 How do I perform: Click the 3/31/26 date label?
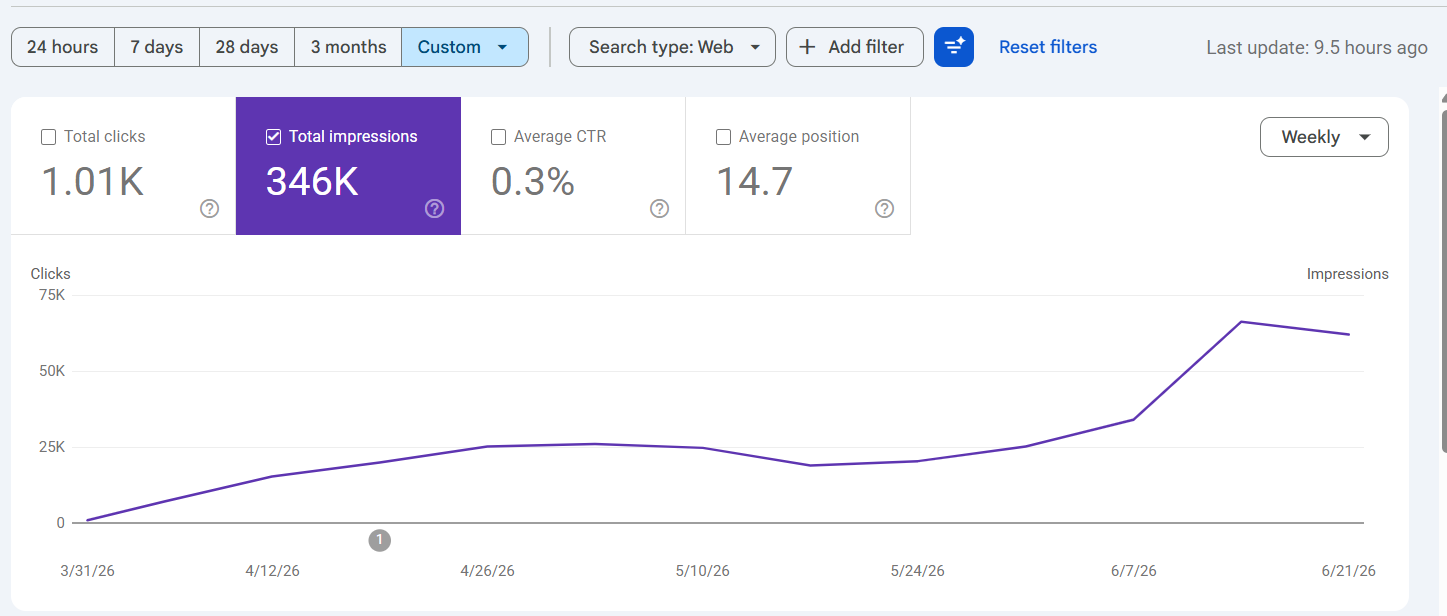tap(87, 571)
